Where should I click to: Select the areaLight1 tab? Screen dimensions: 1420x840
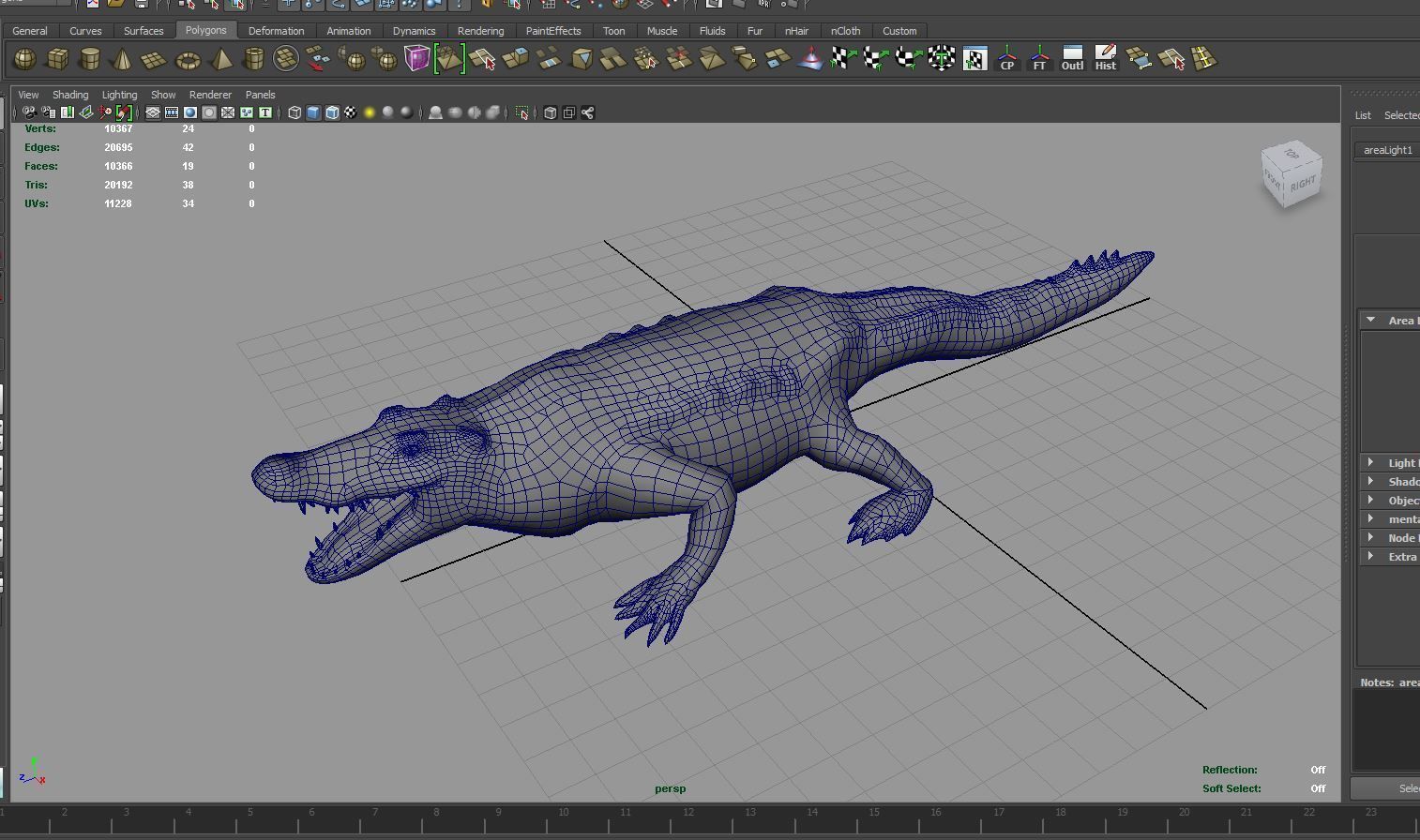point(1388,150)
